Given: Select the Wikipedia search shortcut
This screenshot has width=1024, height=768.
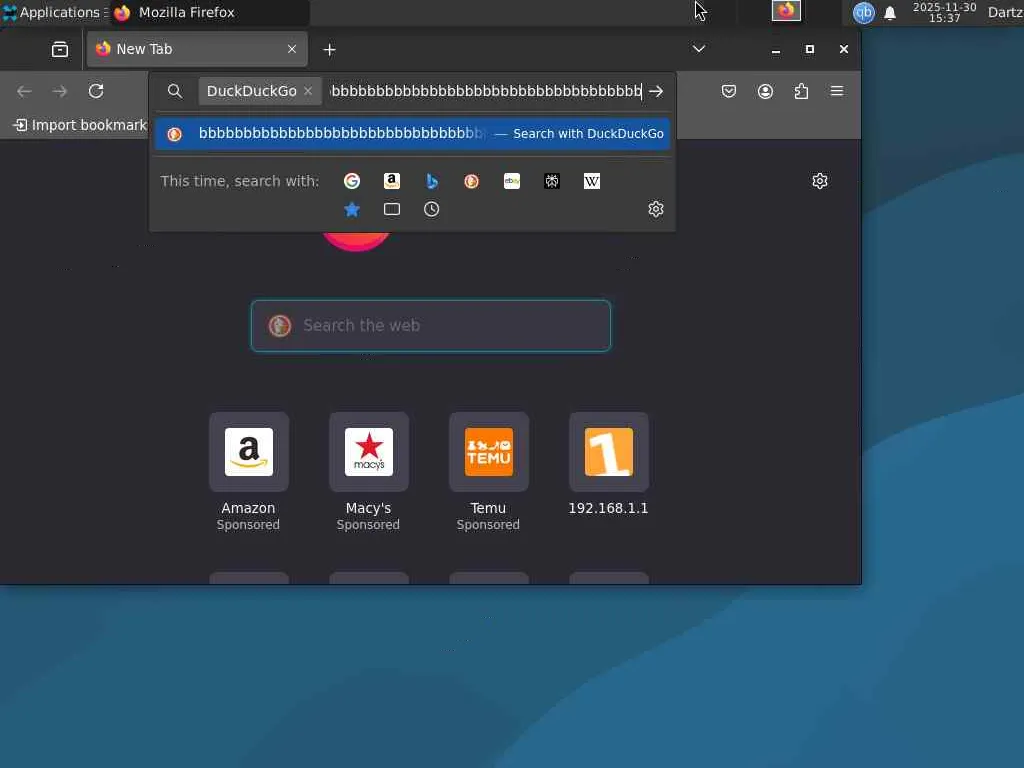Looking at the screenshot, I should click(592, 181).
